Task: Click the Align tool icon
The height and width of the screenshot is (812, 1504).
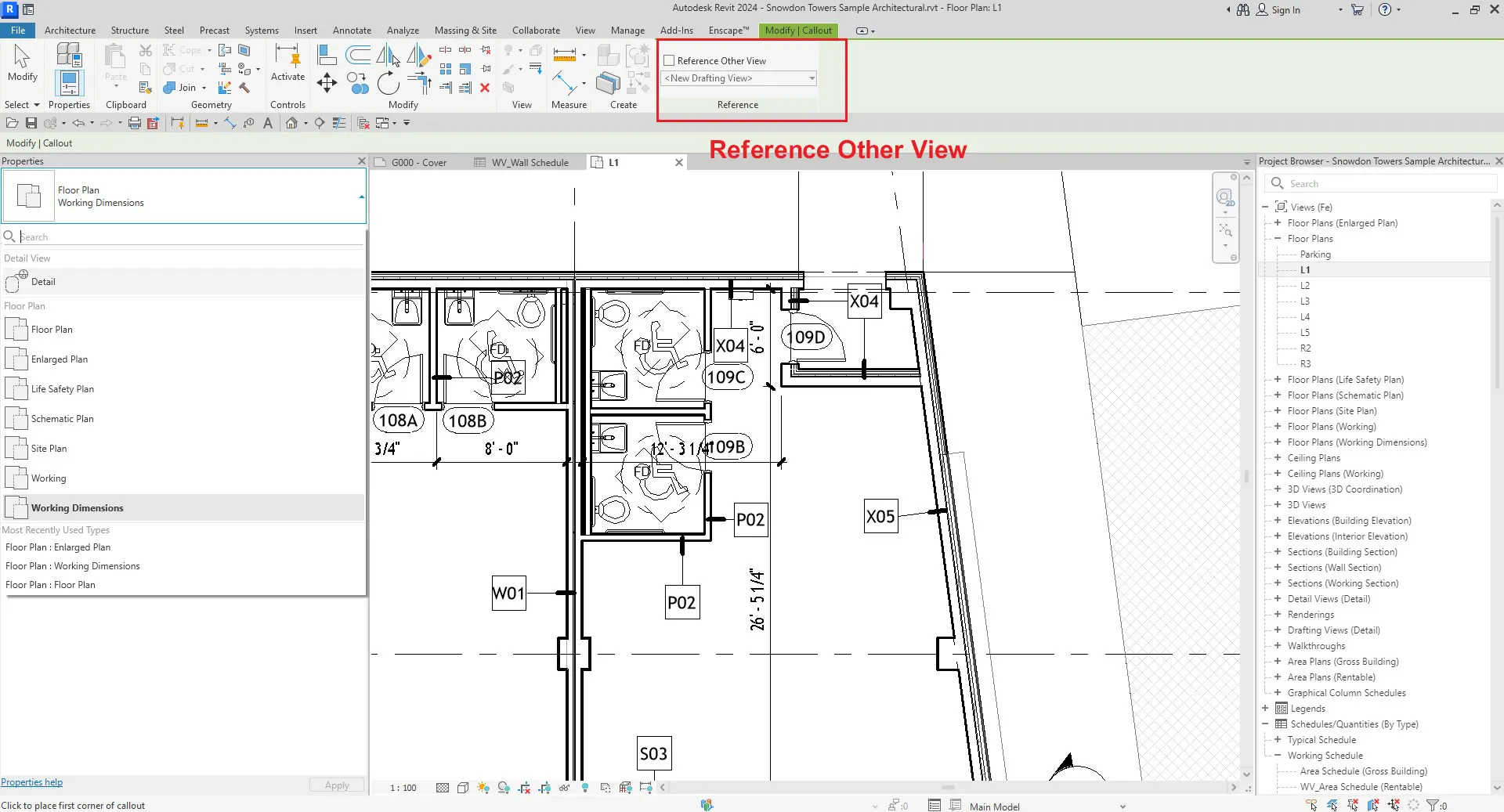Action: (327, 54)
